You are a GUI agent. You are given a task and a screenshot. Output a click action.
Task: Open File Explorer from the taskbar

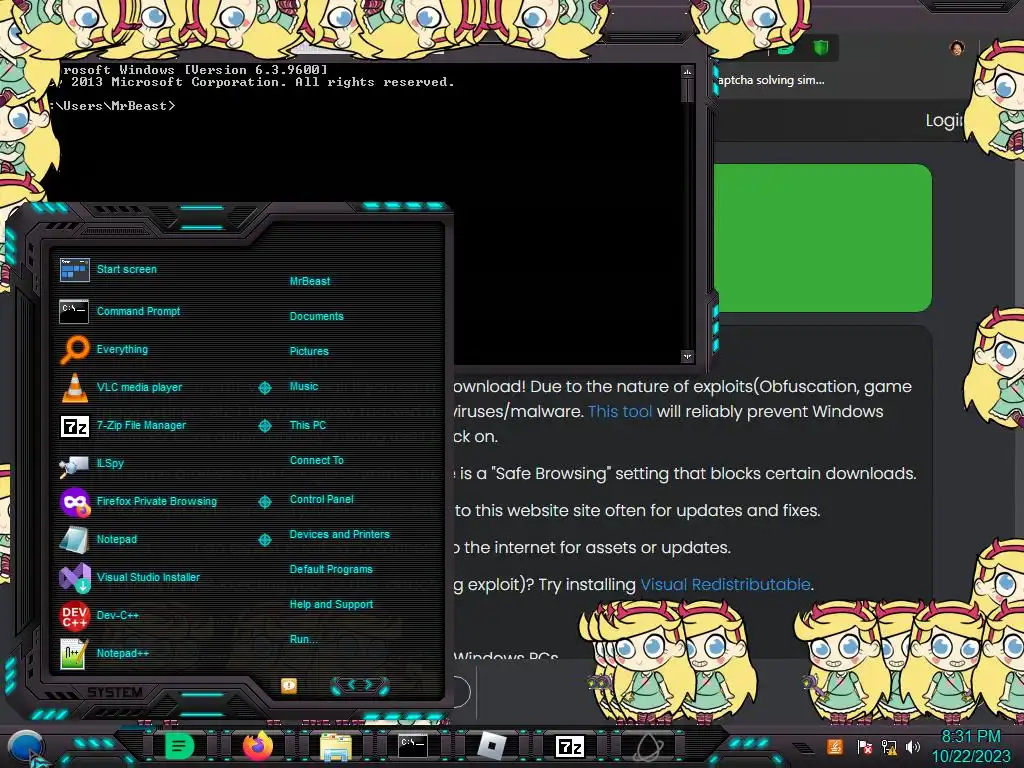click(336, 747)
